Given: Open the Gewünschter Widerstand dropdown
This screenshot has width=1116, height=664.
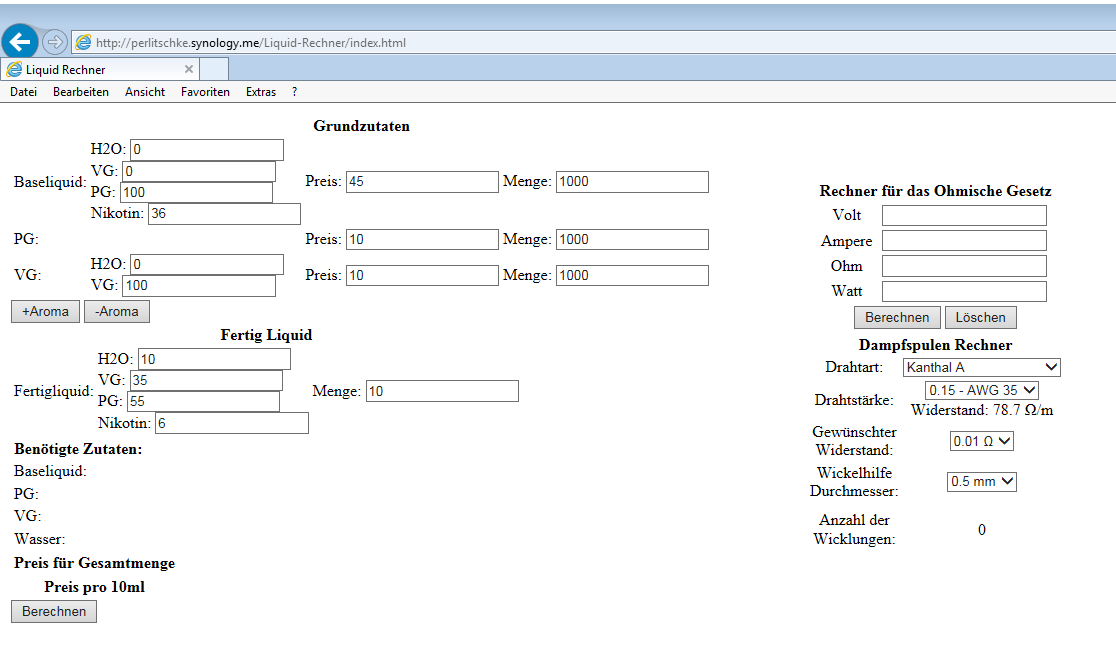Looking at the screenshot, I should click(982, 441).
